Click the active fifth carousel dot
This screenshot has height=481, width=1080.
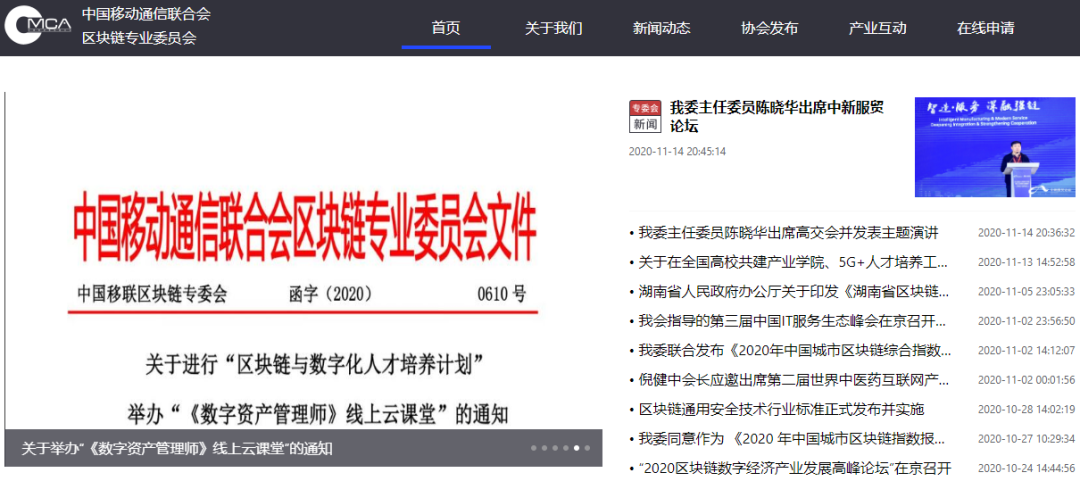pos(577,448)
